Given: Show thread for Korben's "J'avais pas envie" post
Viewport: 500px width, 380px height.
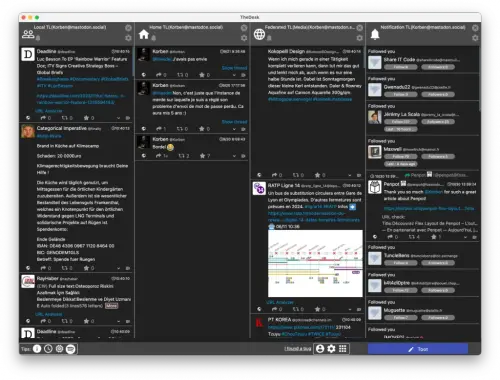Looking at the screenshot, I should pos(235,68).
